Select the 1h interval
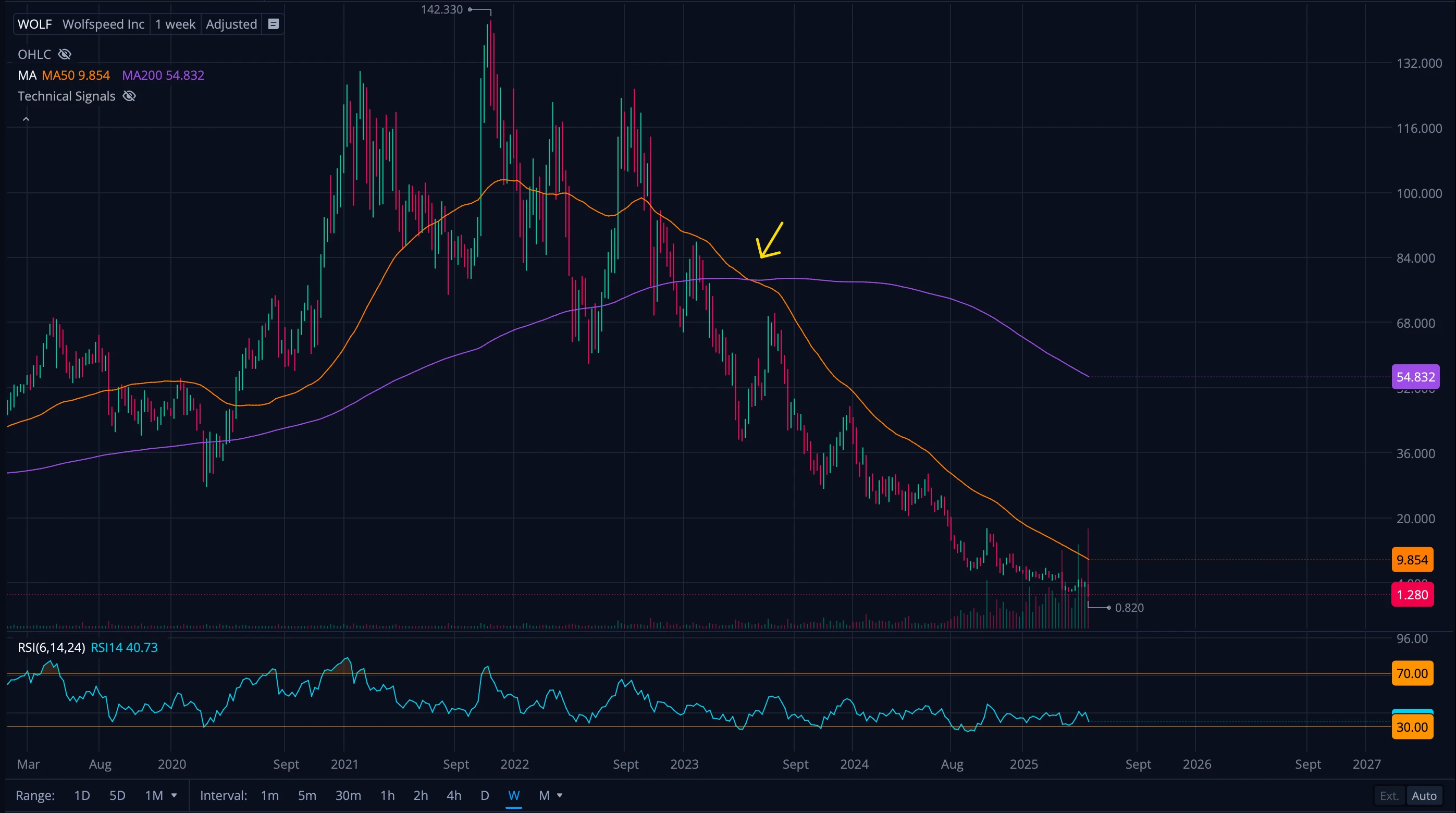Viewport: 1456px width, 813px height. [x=387, y=795]
